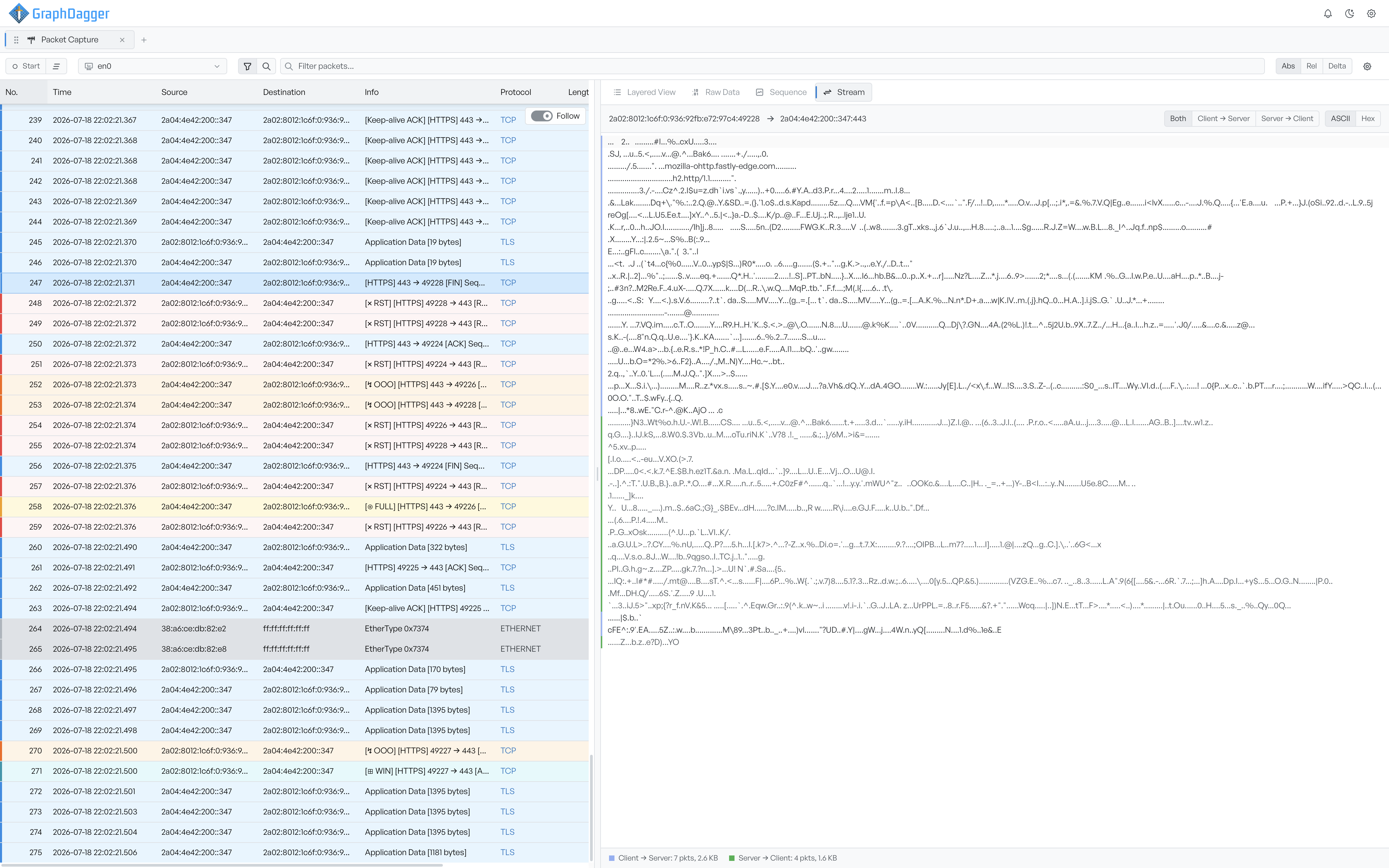Click the capture options list icon
This screenshot has width=1389, height=868.
(x=56, y=66)
